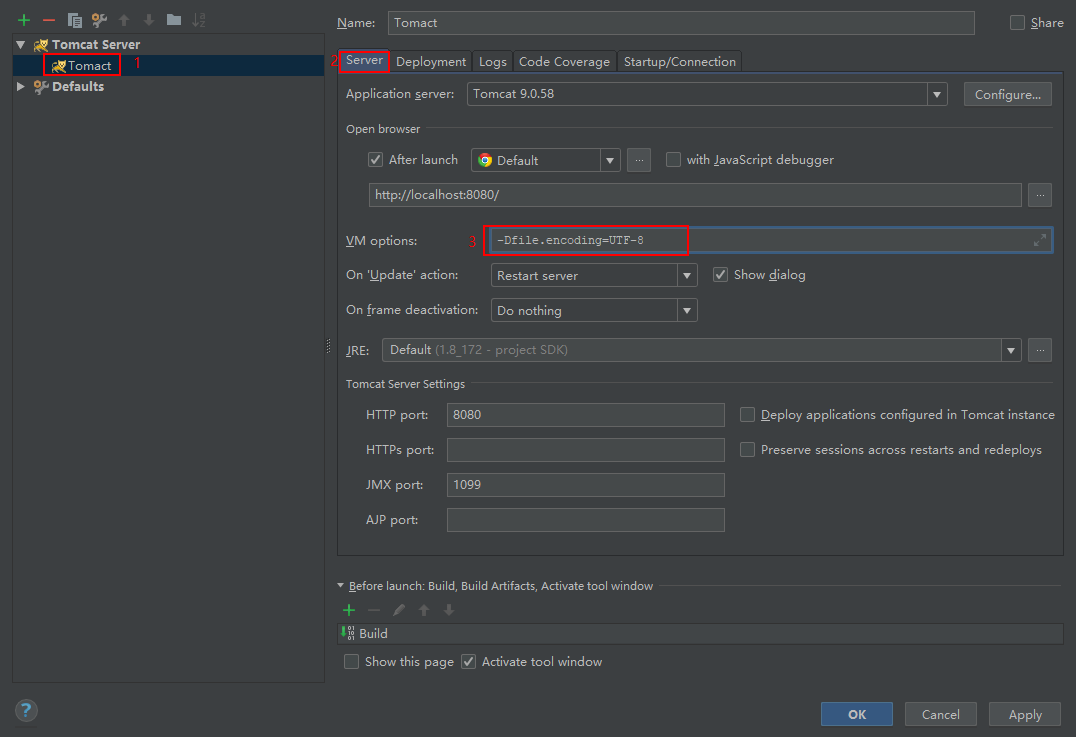Screen dimensions: 1076x737
Task: Collapse the Tomcat Server tree arrow
Action: (21, 45)
